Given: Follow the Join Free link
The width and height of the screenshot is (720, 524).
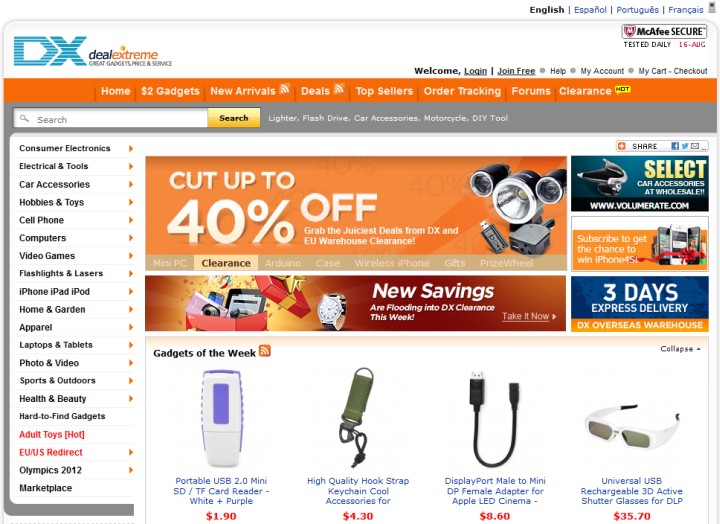Looking at the screenshot, I should [x=516, y=71].
